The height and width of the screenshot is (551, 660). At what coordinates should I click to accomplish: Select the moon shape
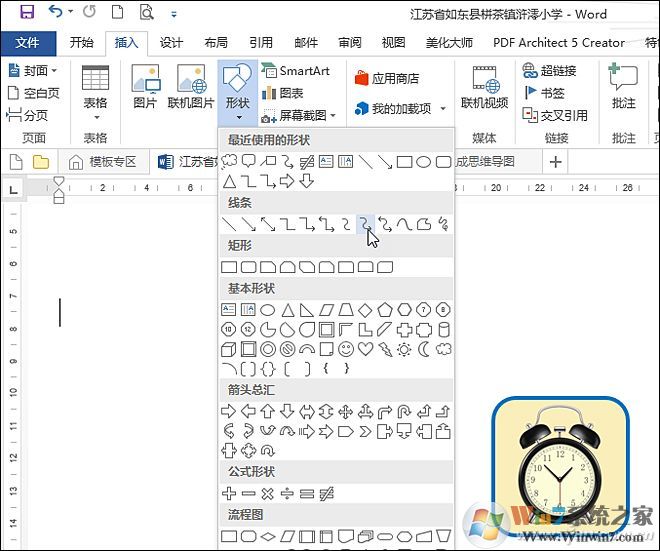[424, 349]
